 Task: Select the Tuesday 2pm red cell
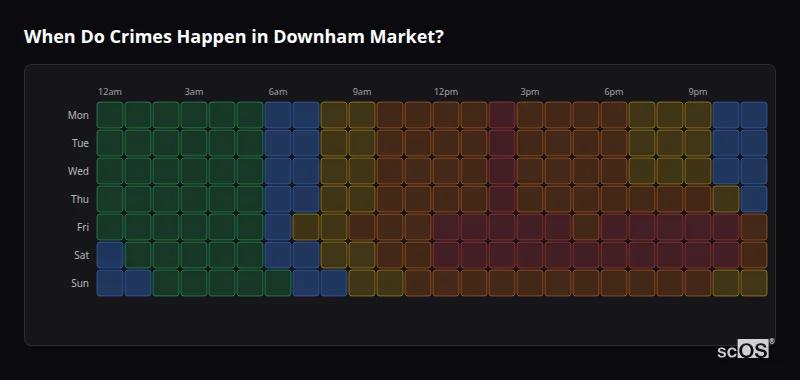[x=502, y=143]
